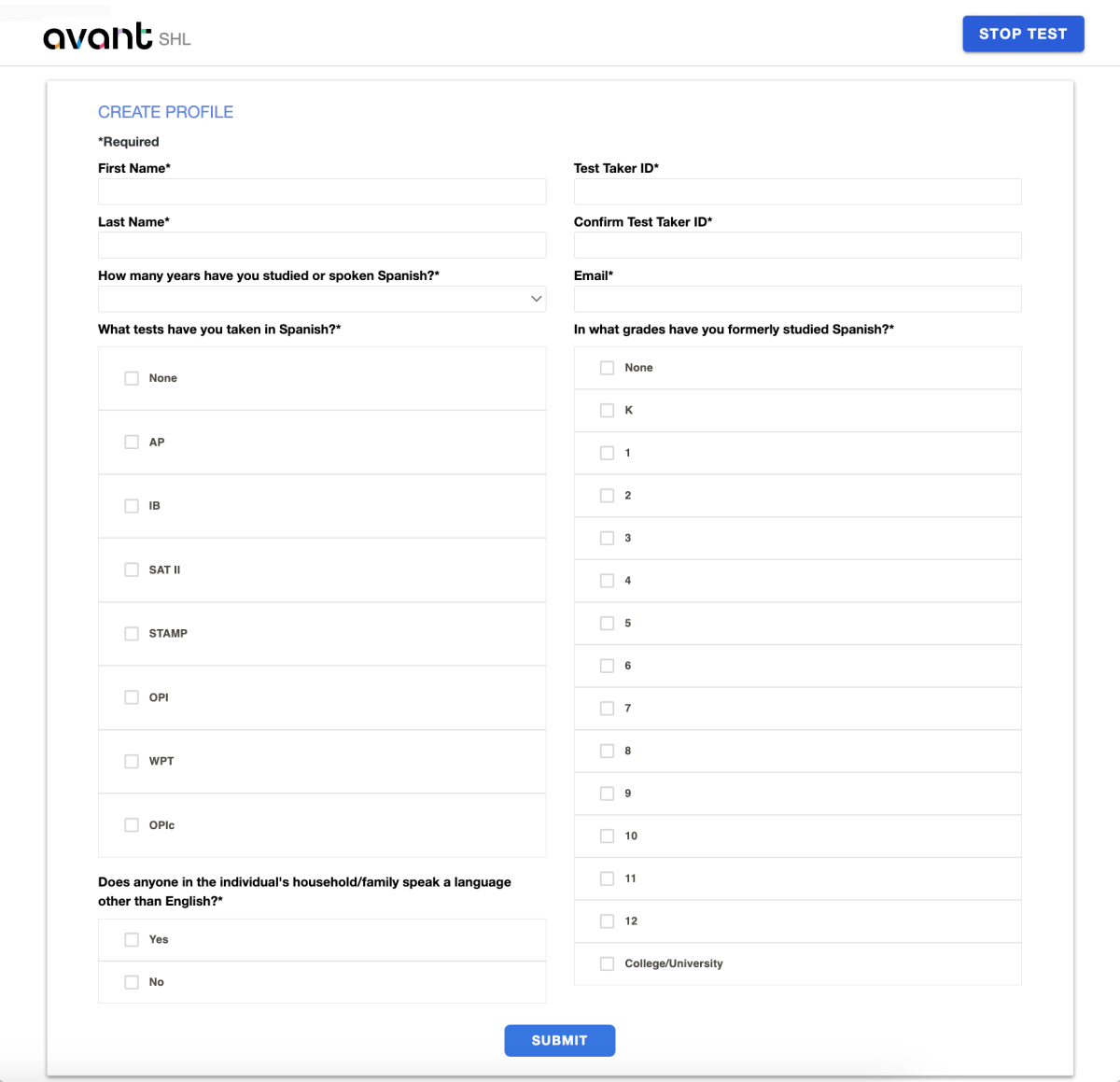Submit the profile form
The image size is (1120, 1082).
(x=560, y=1040)
